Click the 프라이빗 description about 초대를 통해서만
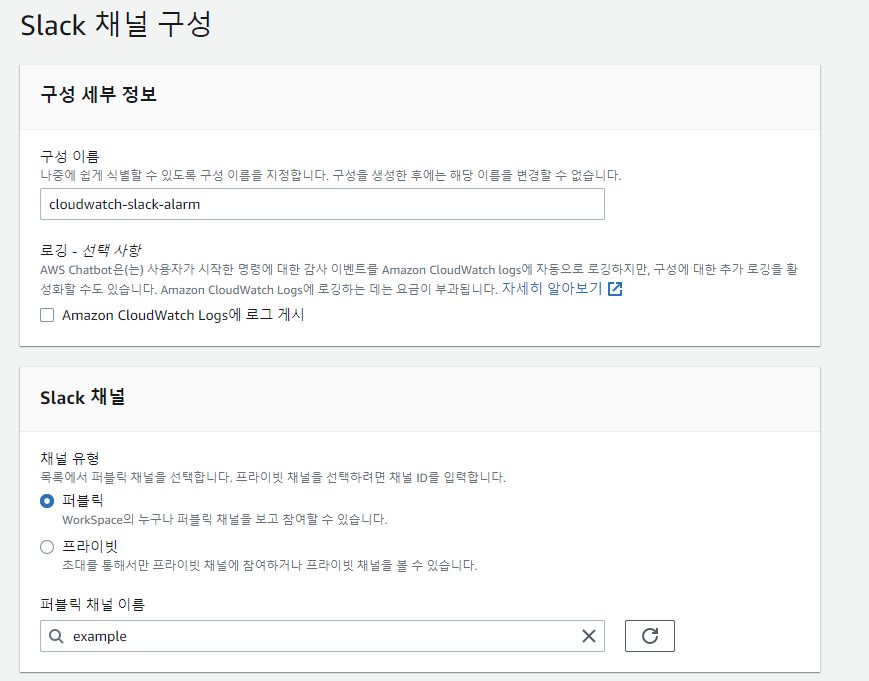 coord(269,565)
